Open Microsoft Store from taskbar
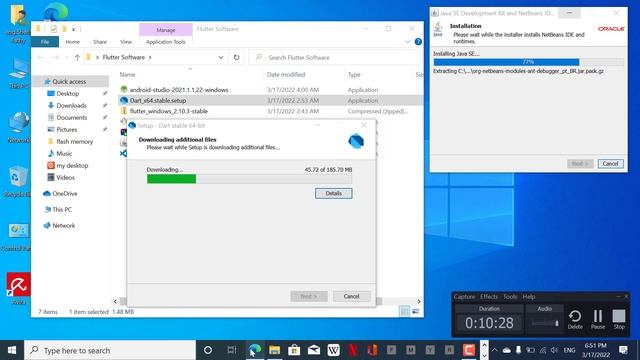640x360 pixels. 294,350
